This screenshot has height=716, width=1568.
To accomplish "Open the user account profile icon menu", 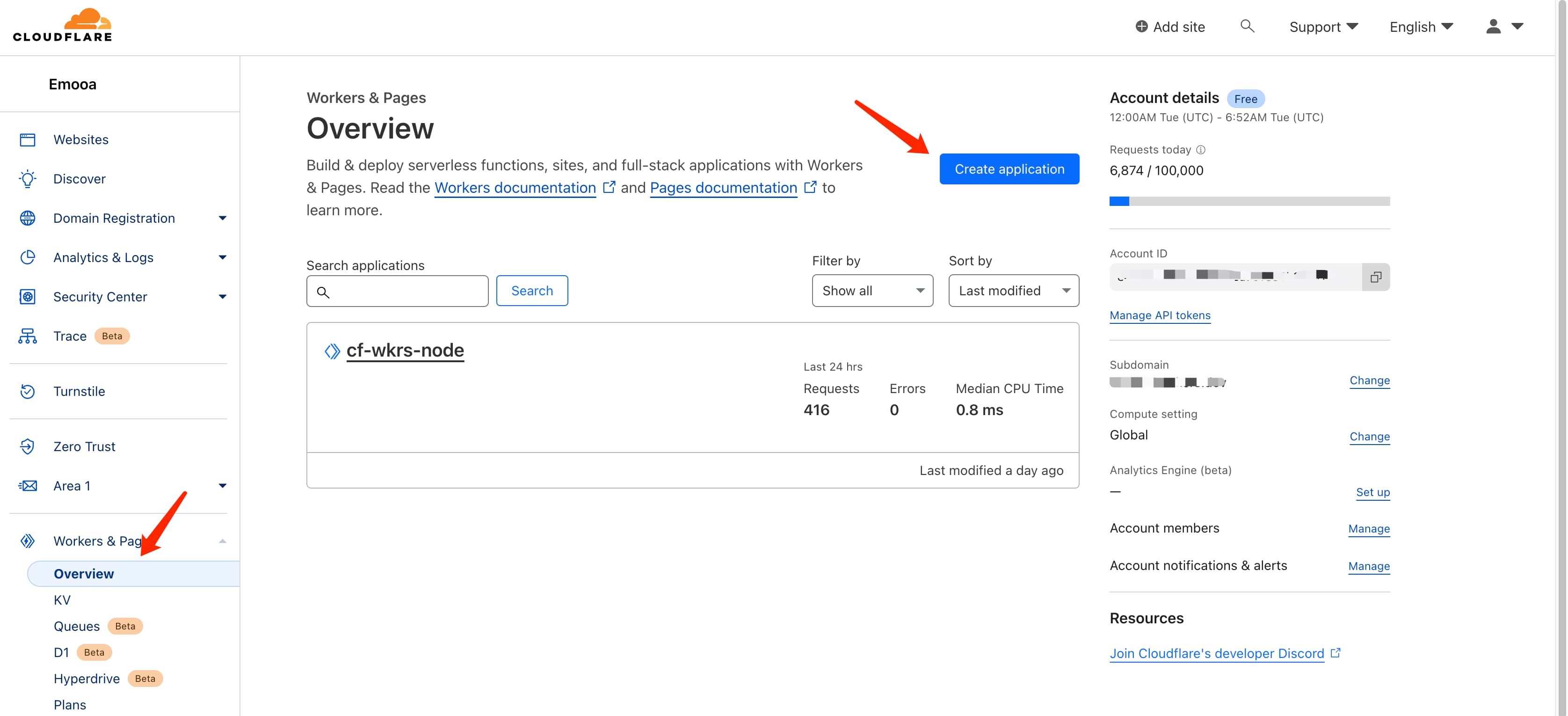I will click(x=1503, y=26).
